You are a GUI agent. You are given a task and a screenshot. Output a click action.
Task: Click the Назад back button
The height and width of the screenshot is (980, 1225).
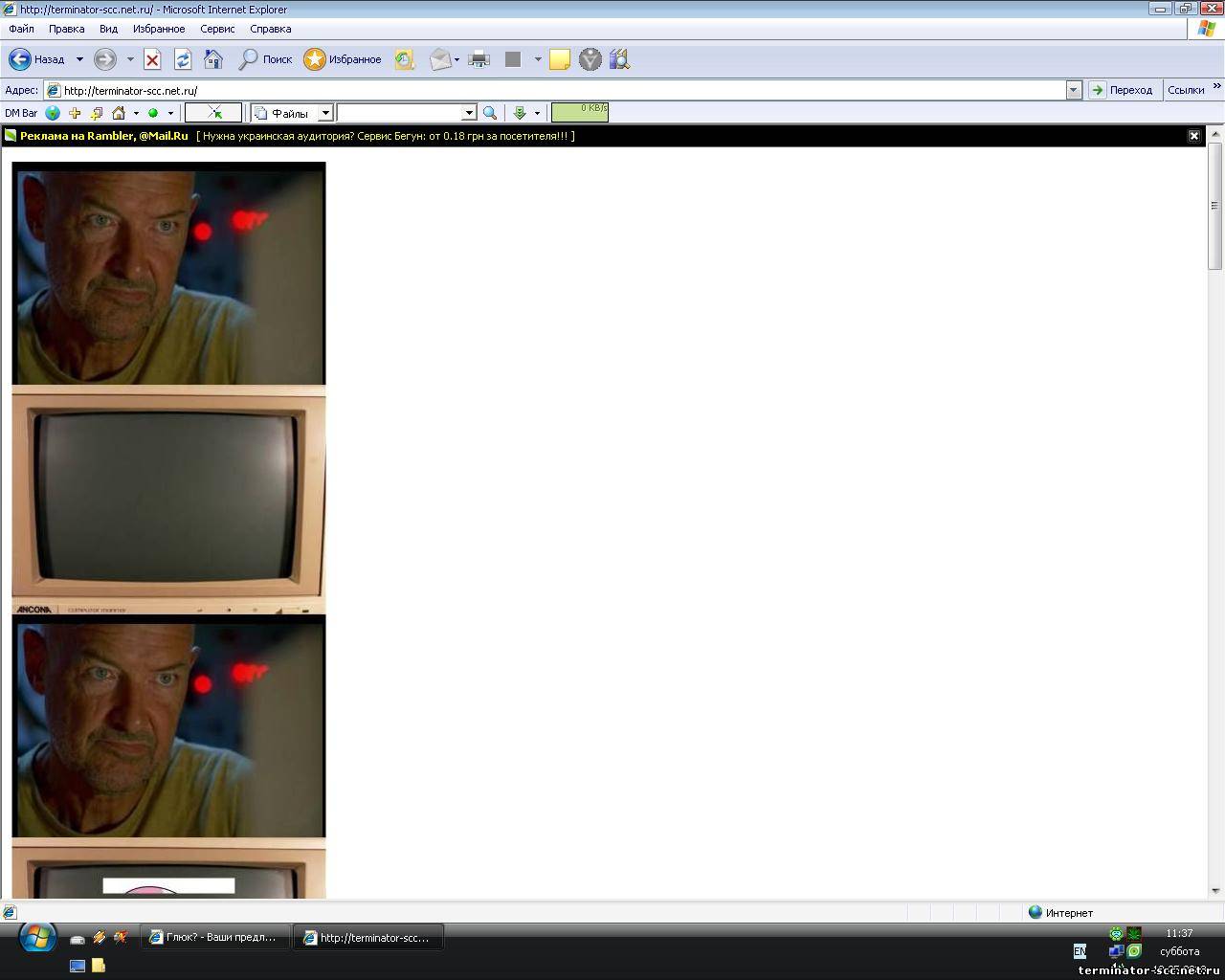[36, 59]
